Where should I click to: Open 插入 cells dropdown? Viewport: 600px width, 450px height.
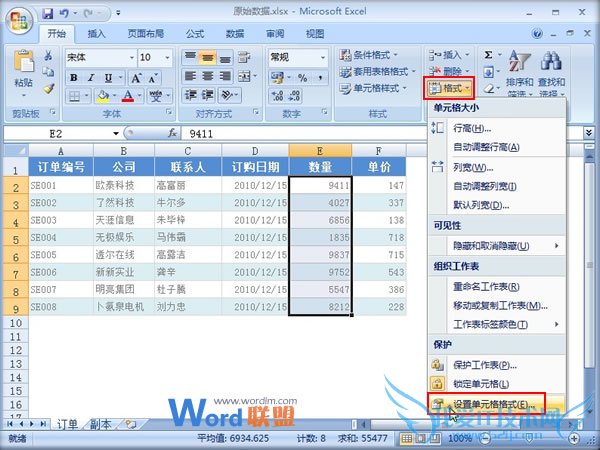click(449, 55)
